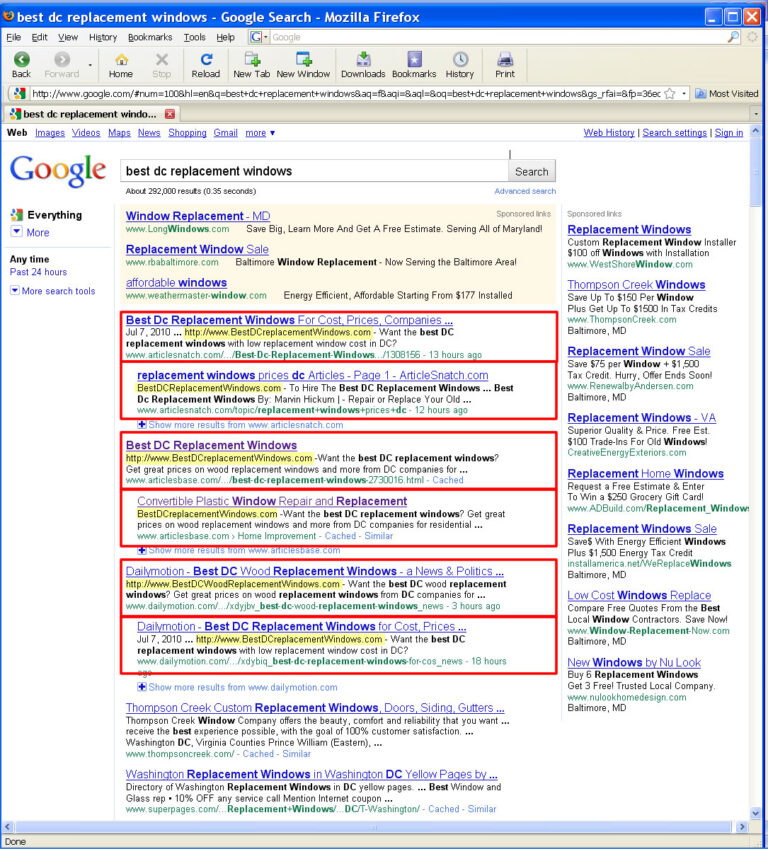This screenshot has width=768, height=849.
Task: Print the page using printer icon
Action: [x=505, y=60]
